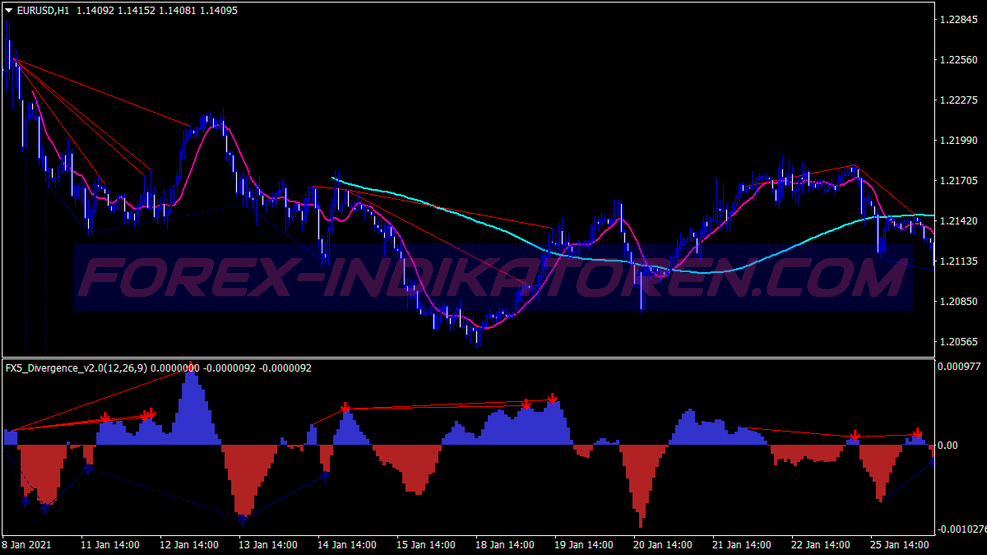Click the 1.22560 price level
The image size is (987, 555).
pyautogui.click(x=959, y=60)
